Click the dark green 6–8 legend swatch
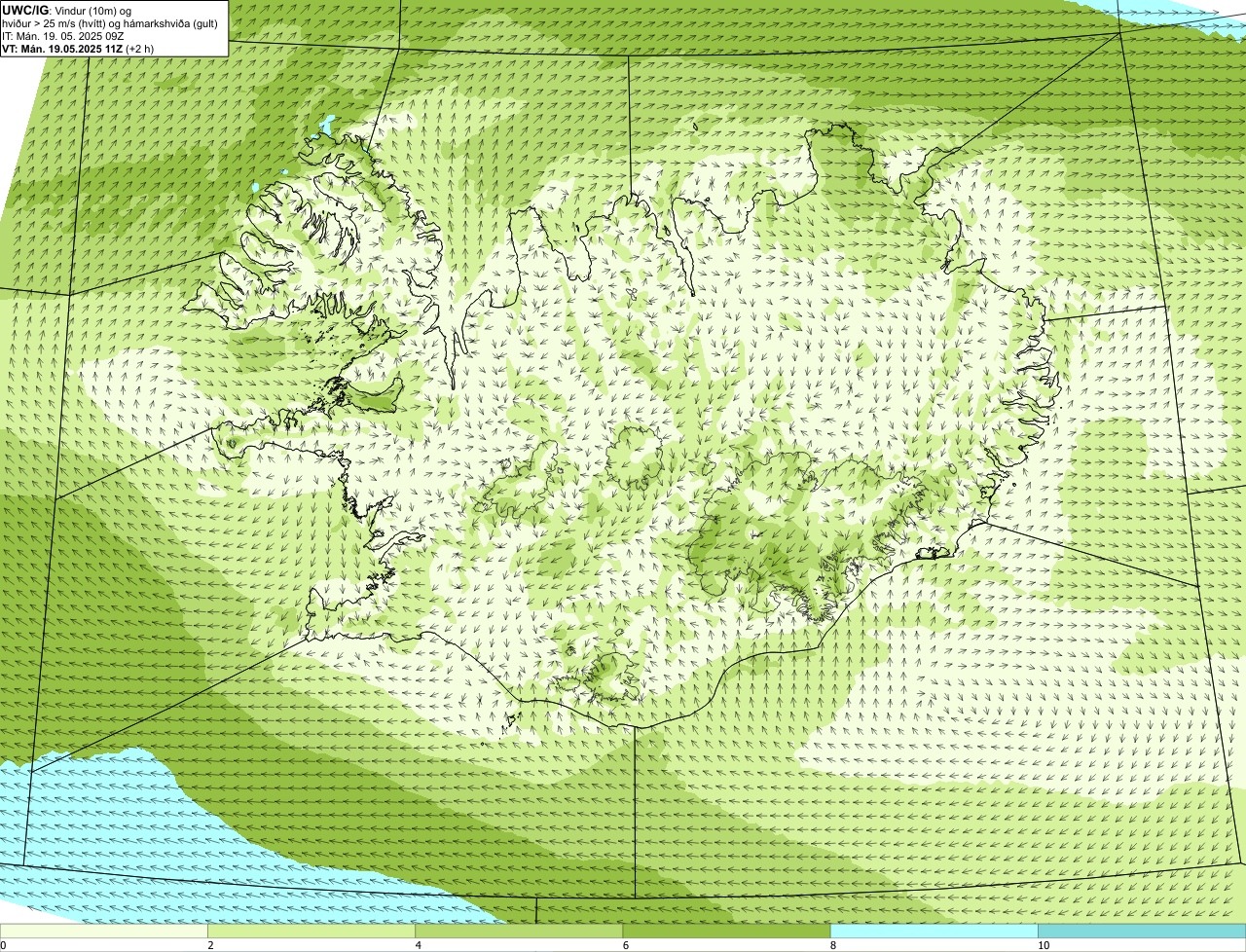Image resolution: width=1246 pixels, height=952 pixels. [x=726, y=932]
